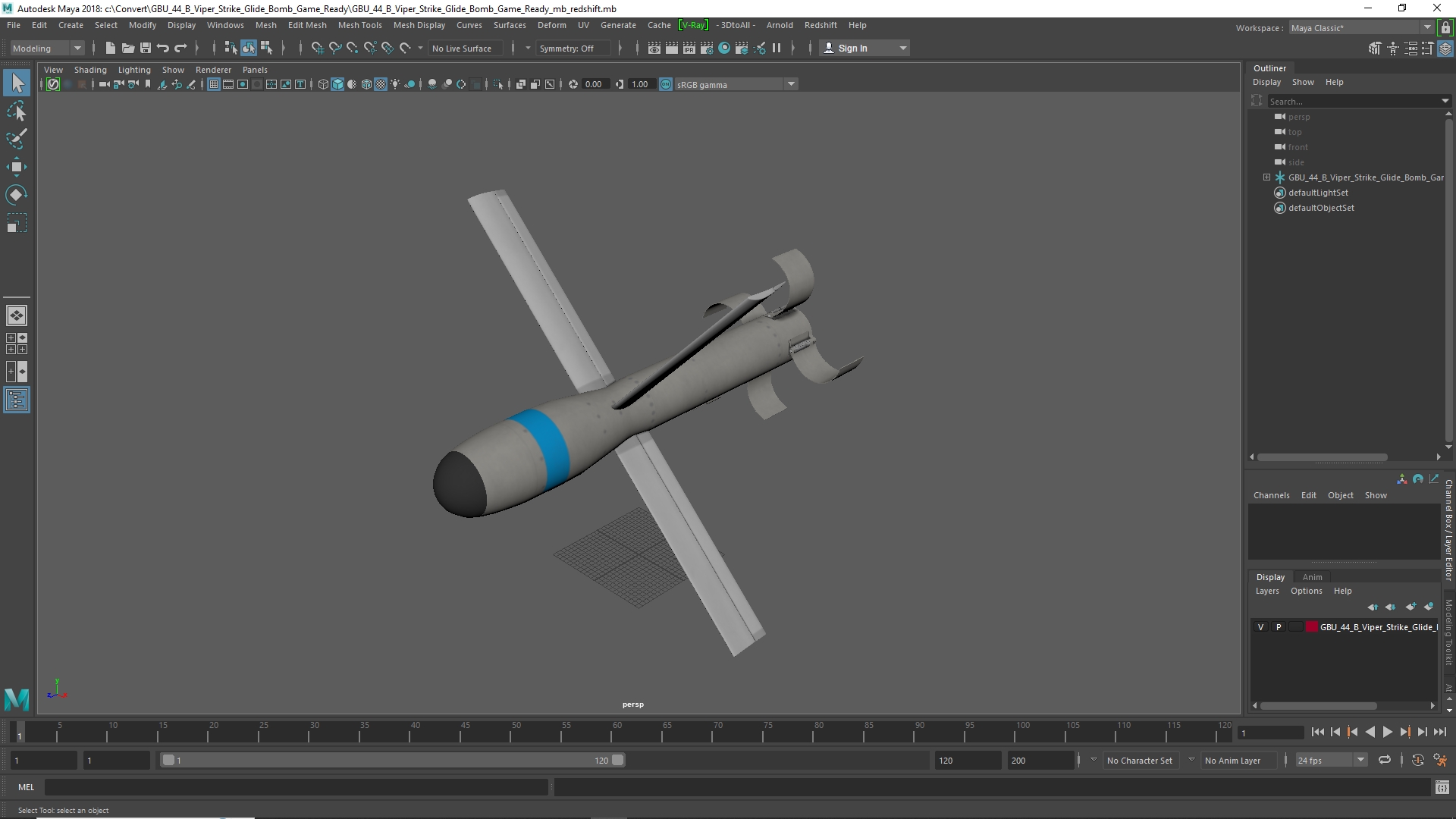The image size is (1456, 819).
Task: Click the No Live Surface field
Action: pyautogui.click(x=464, y=48)
